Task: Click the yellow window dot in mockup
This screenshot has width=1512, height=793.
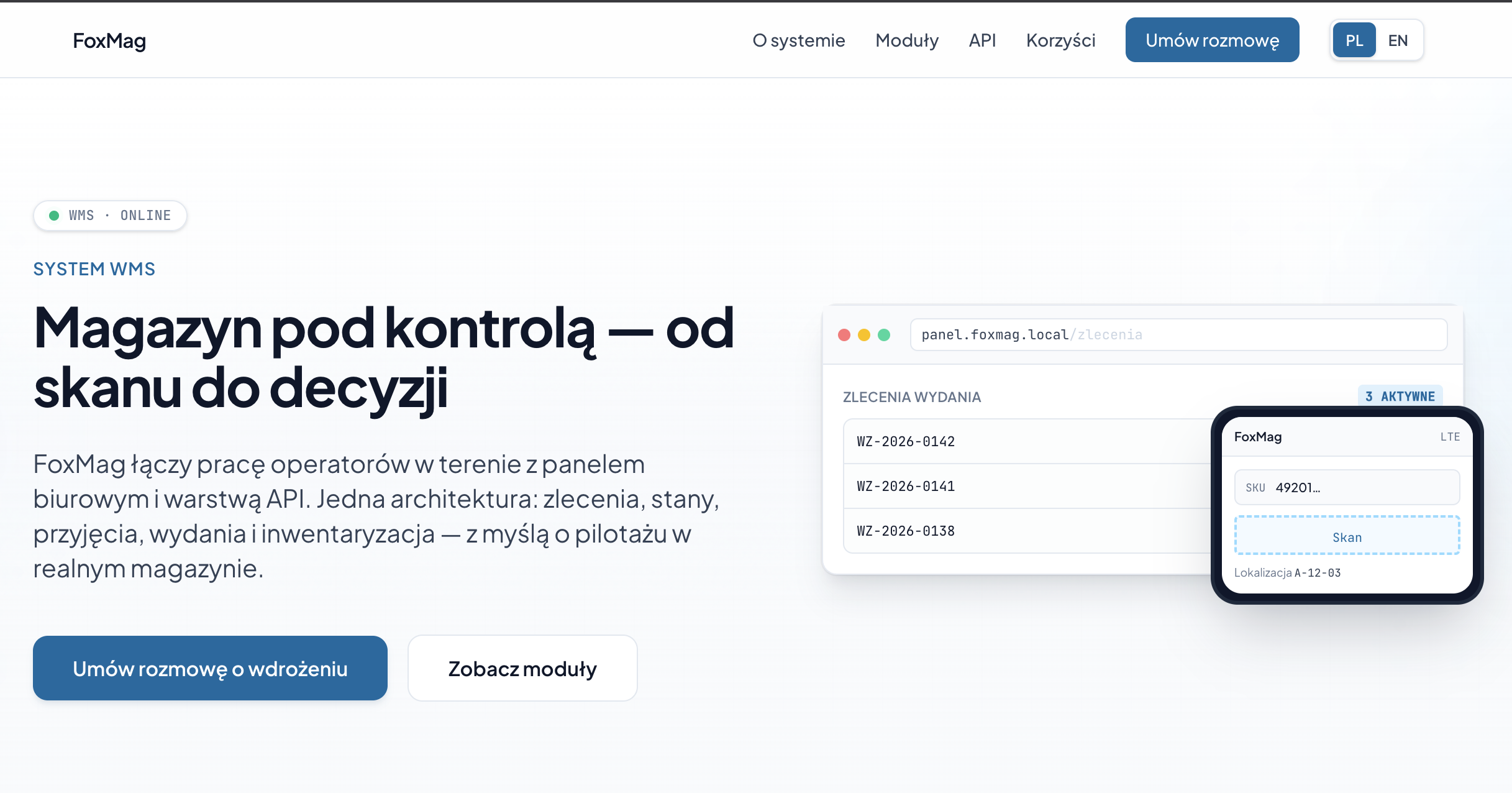Action: (863, 335)
